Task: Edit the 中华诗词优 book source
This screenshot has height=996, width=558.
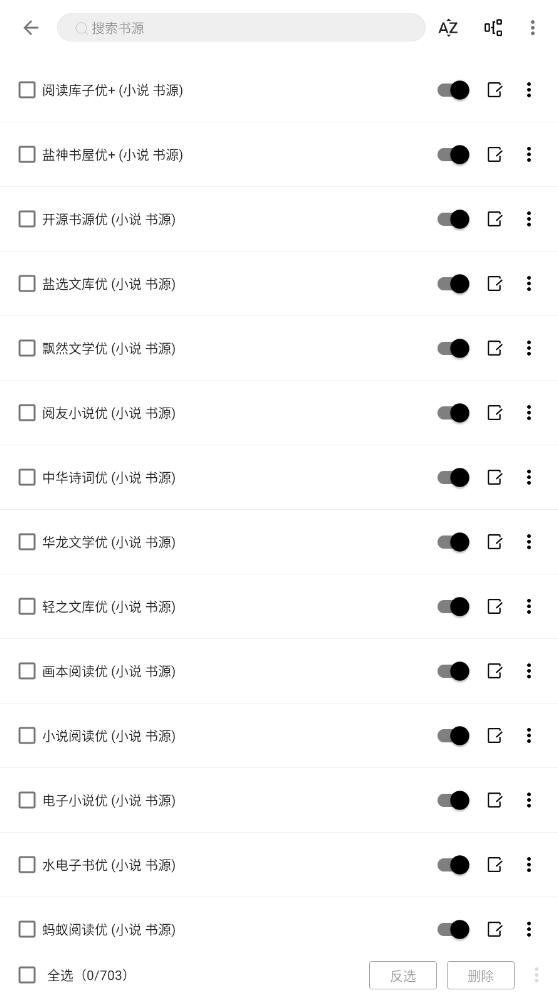Action: coord(494,478)
